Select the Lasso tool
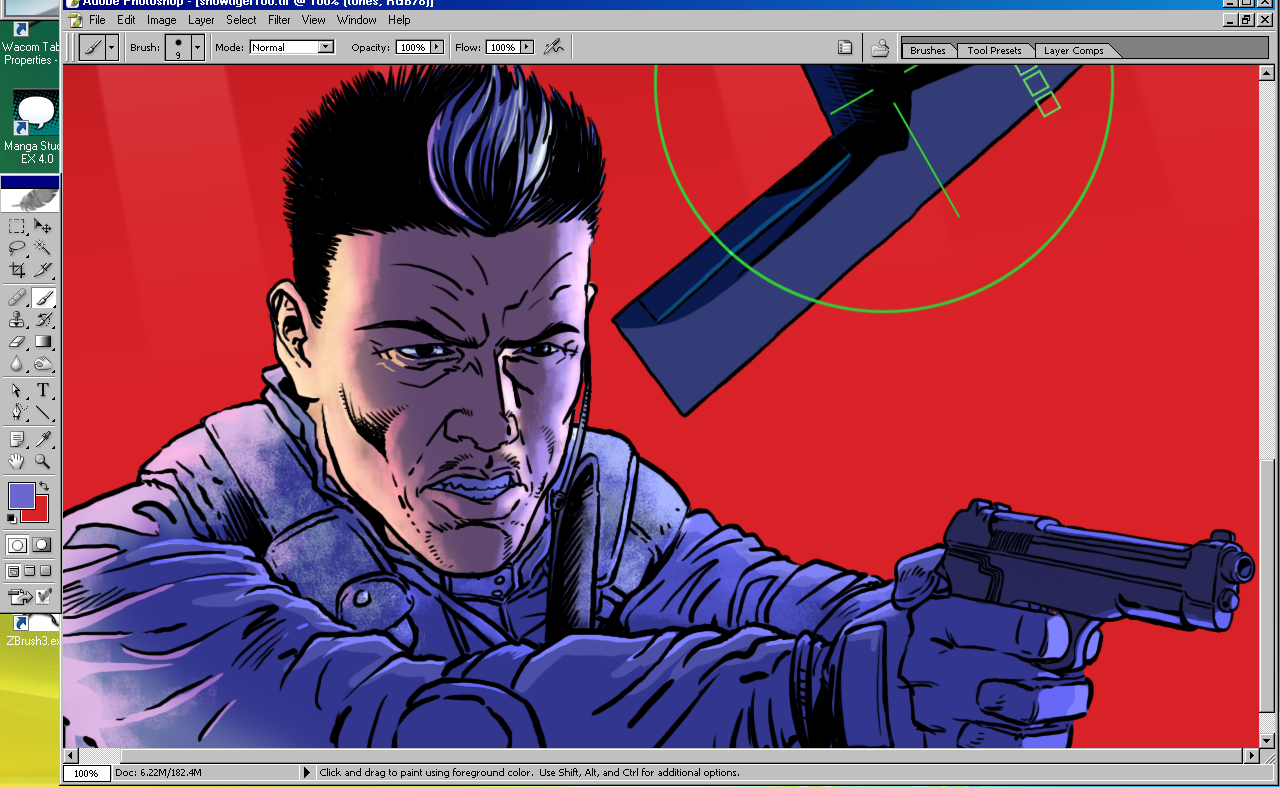This screenshot has width=1280, height=787. 17,248
